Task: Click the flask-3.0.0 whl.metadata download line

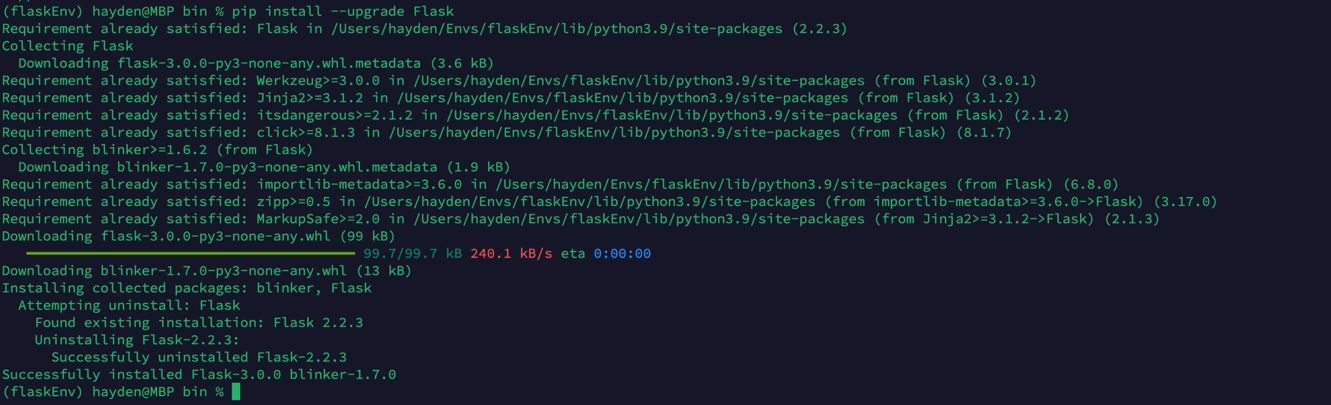Action: coord(255,63)
